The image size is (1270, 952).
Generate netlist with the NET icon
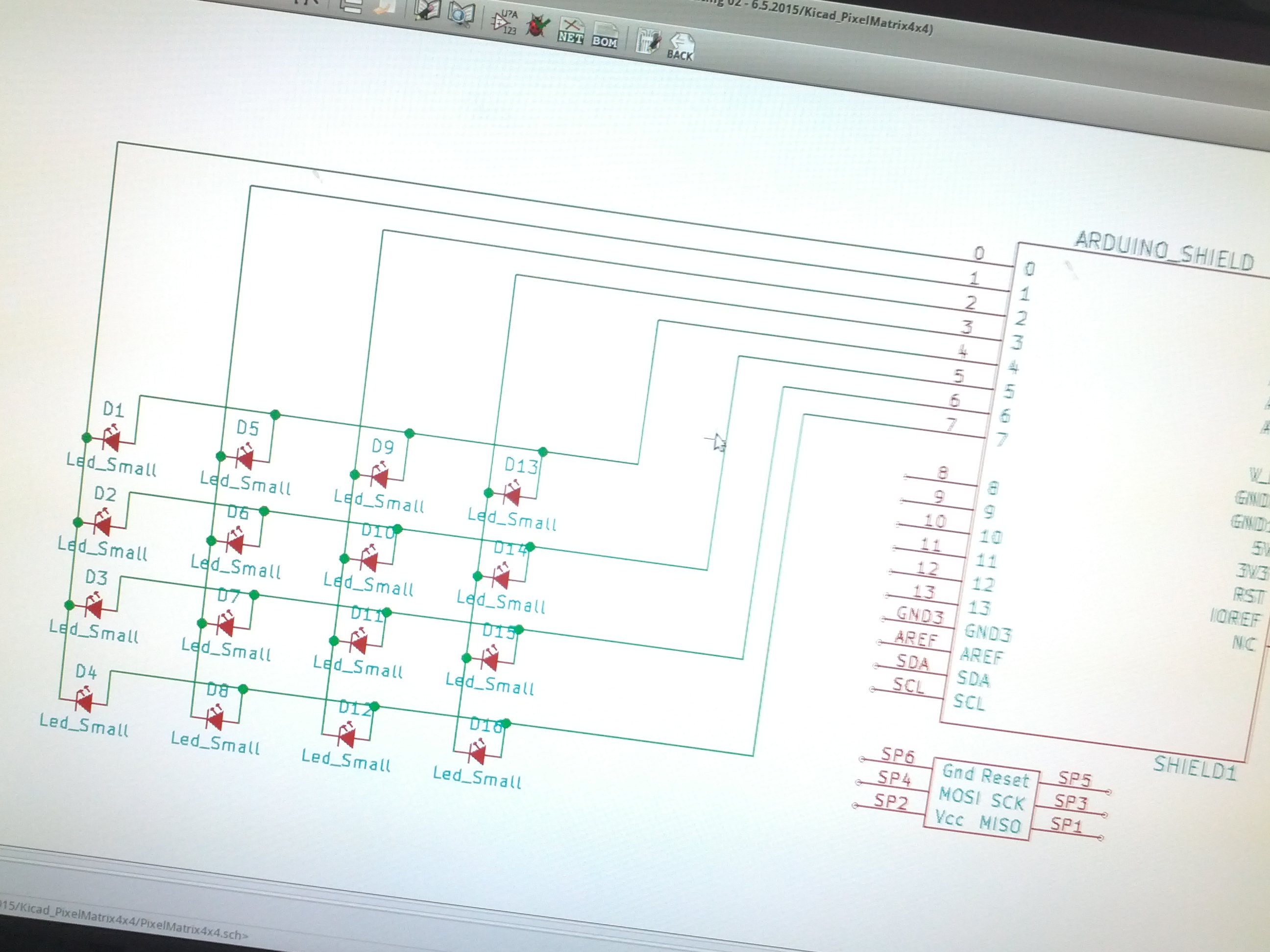coord(571,31)
